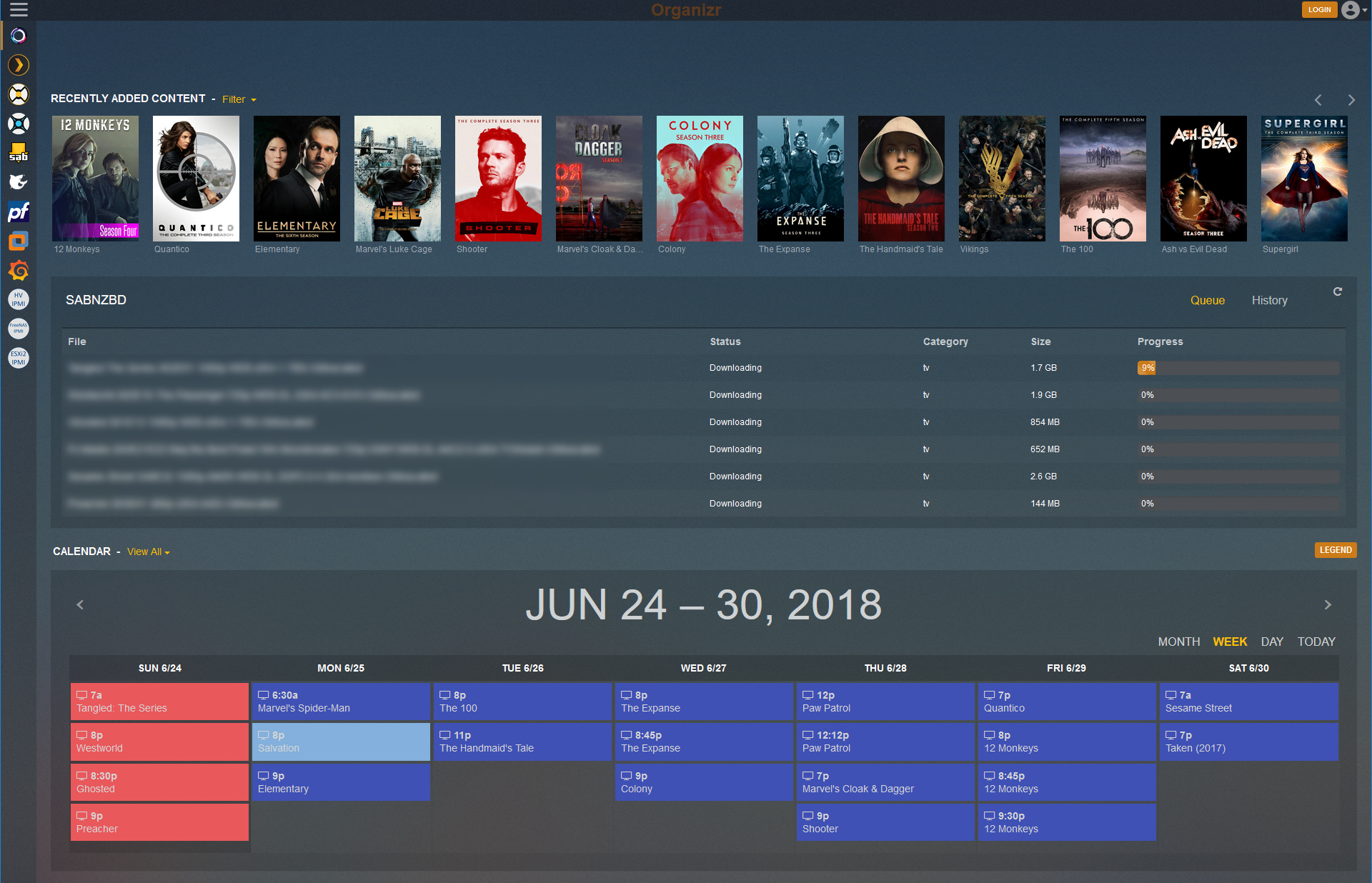Click the LOGIN button

click(x=1319, y=10)
